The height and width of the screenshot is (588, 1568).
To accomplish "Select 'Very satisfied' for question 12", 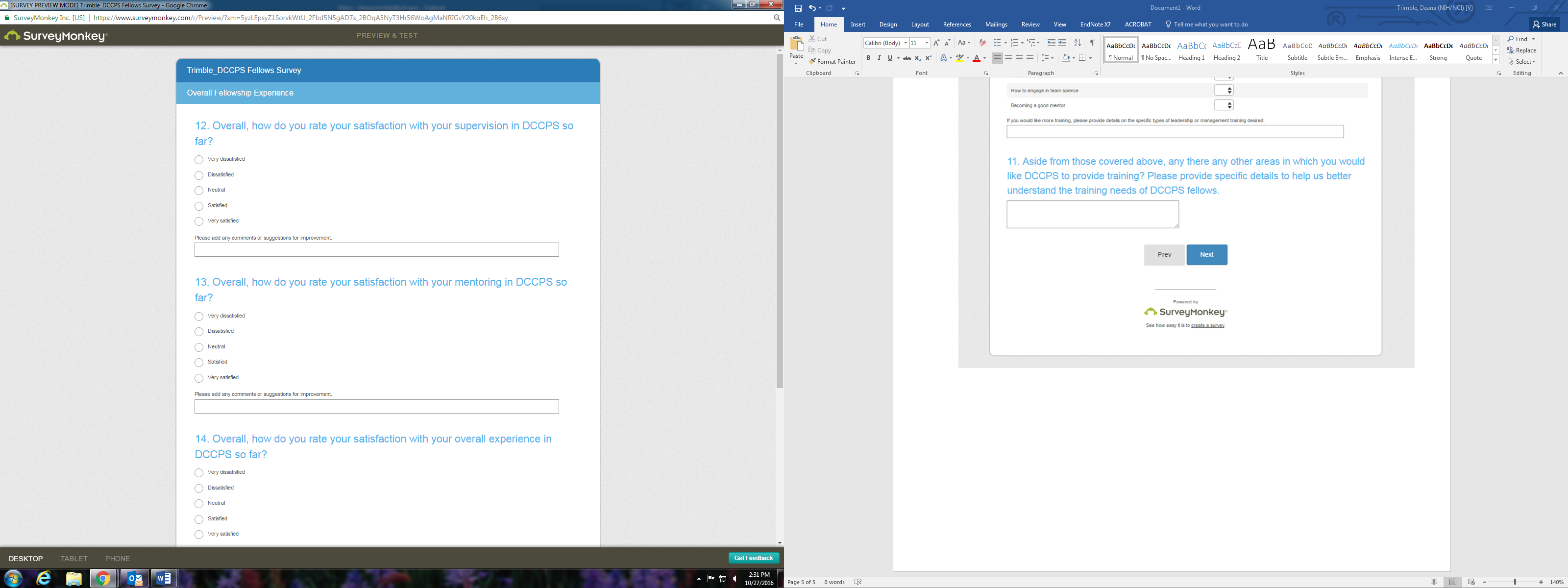I will 199,221.
